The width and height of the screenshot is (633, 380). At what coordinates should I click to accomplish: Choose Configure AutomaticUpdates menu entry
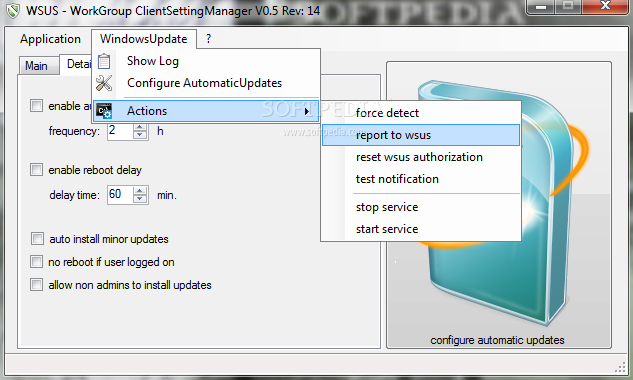tap(206, 83)
